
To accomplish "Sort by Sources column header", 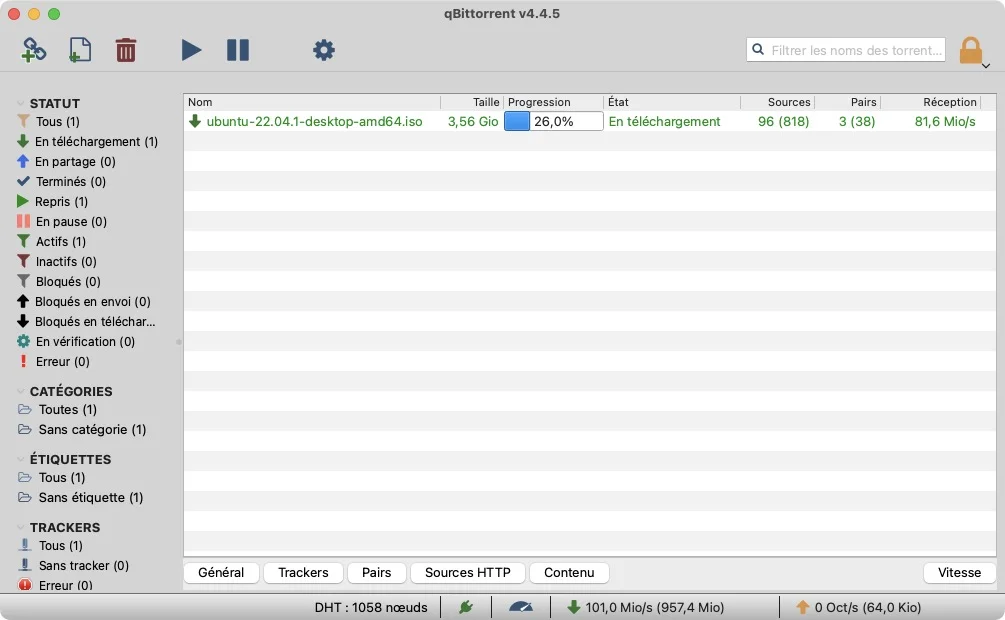I will (777, 102).
